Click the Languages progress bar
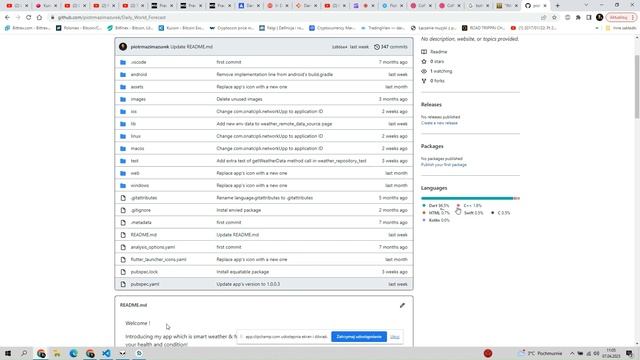The width and height of the screenshot is (640, 360). (470, 198)
